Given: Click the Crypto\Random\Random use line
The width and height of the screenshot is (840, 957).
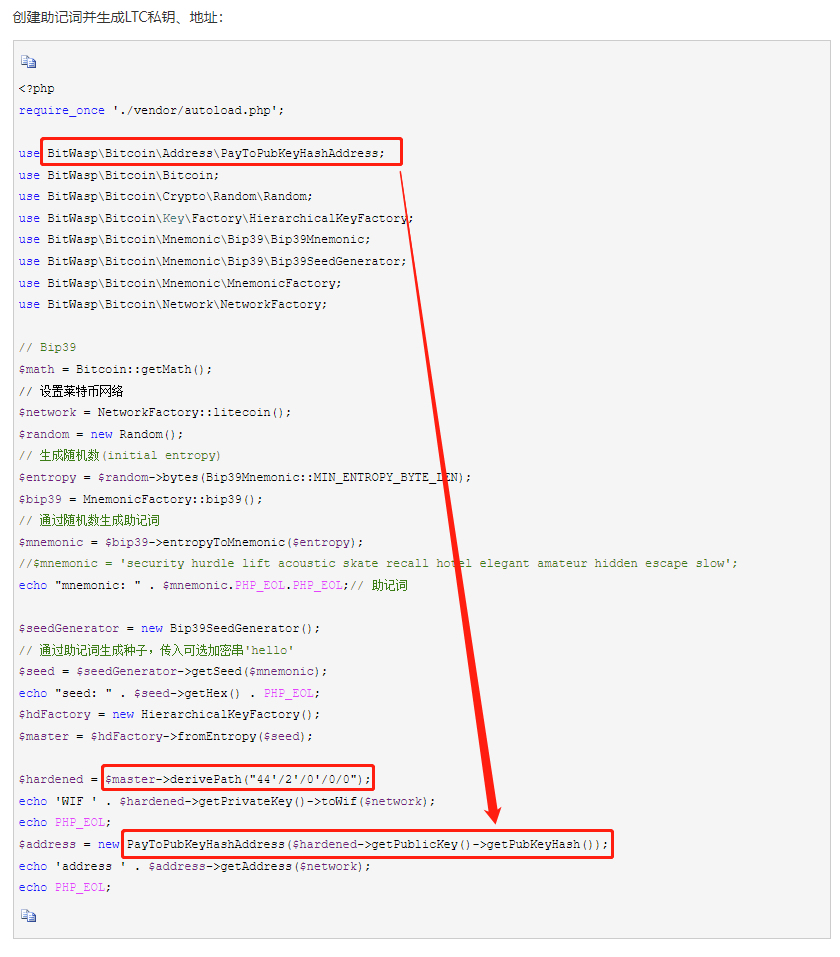Looking at the screenshot, I should (165, 197).
